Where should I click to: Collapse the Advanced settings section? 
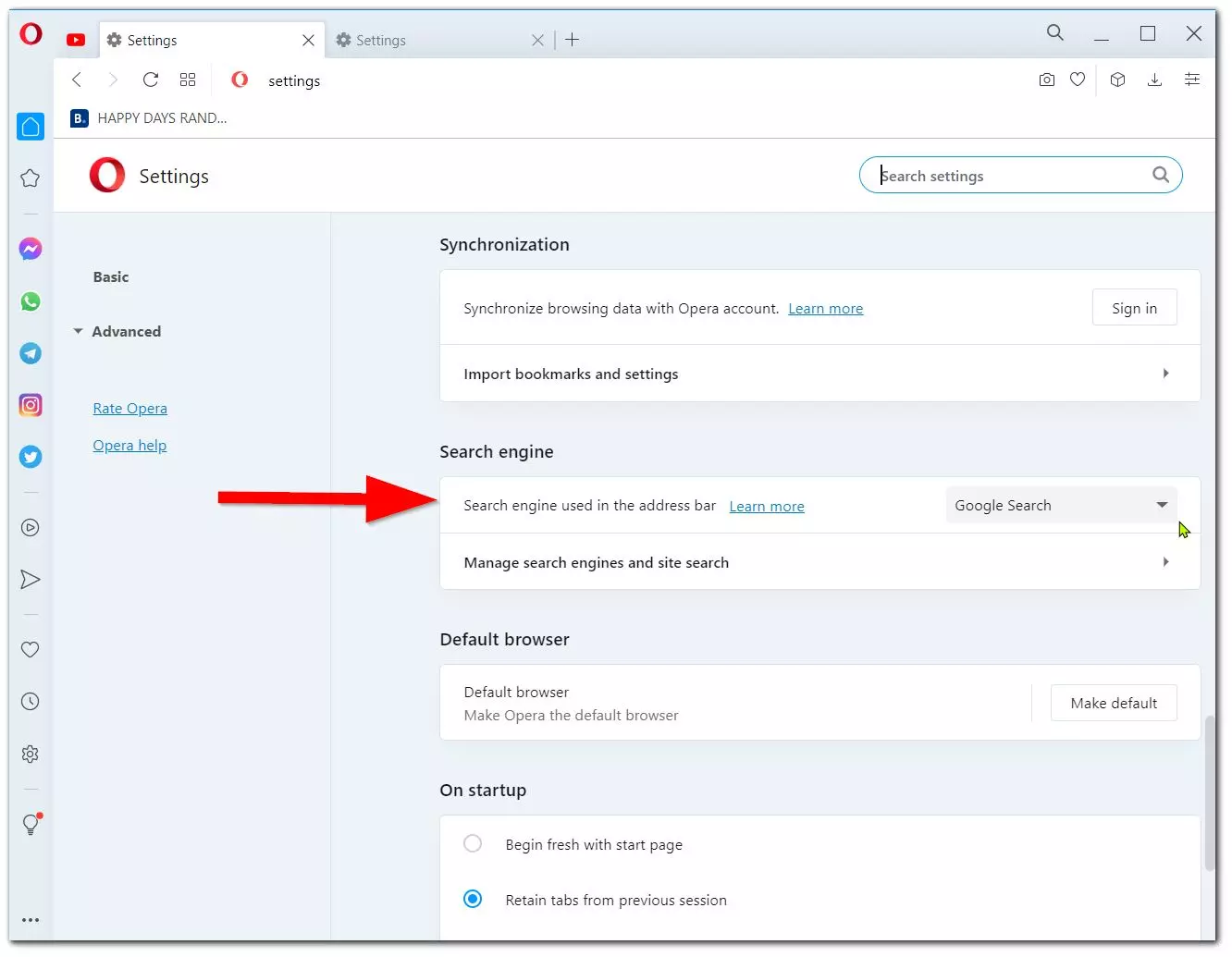[x=117, y=331]
